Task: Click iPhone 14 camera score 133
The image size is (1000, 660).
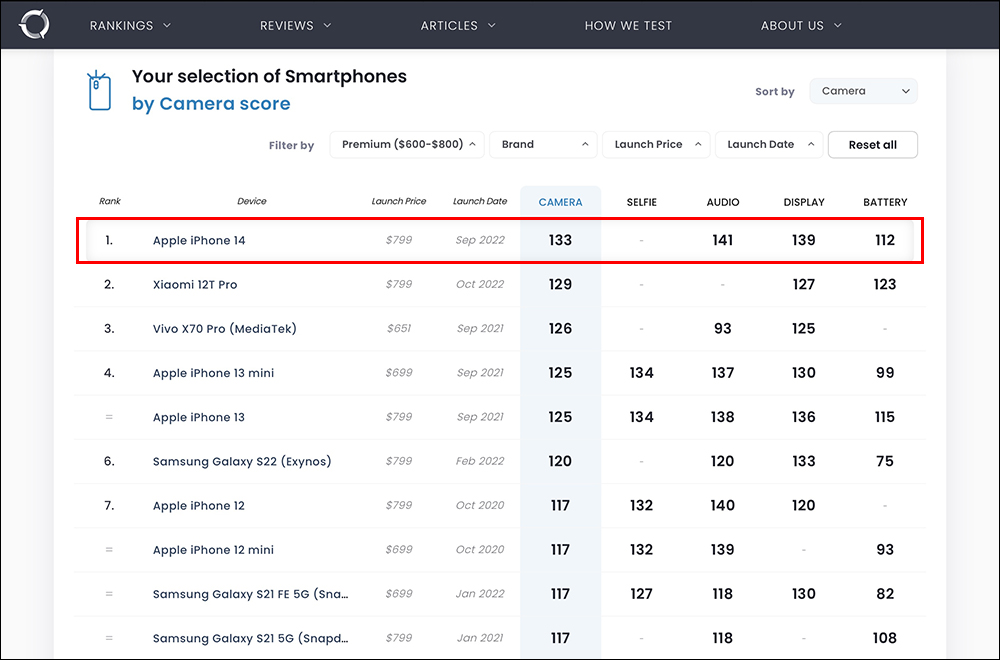Action: (560, 240)
